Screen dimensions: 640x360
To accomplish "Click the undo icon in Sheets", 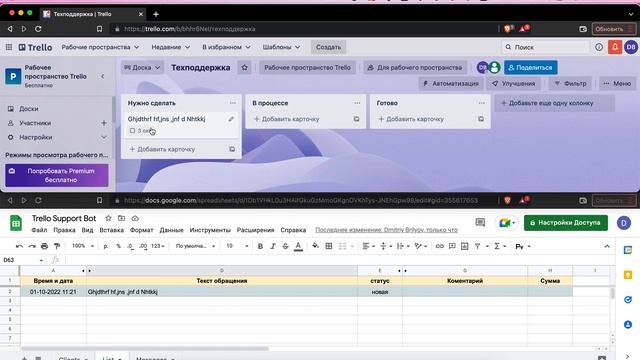I will coord(19,246).
